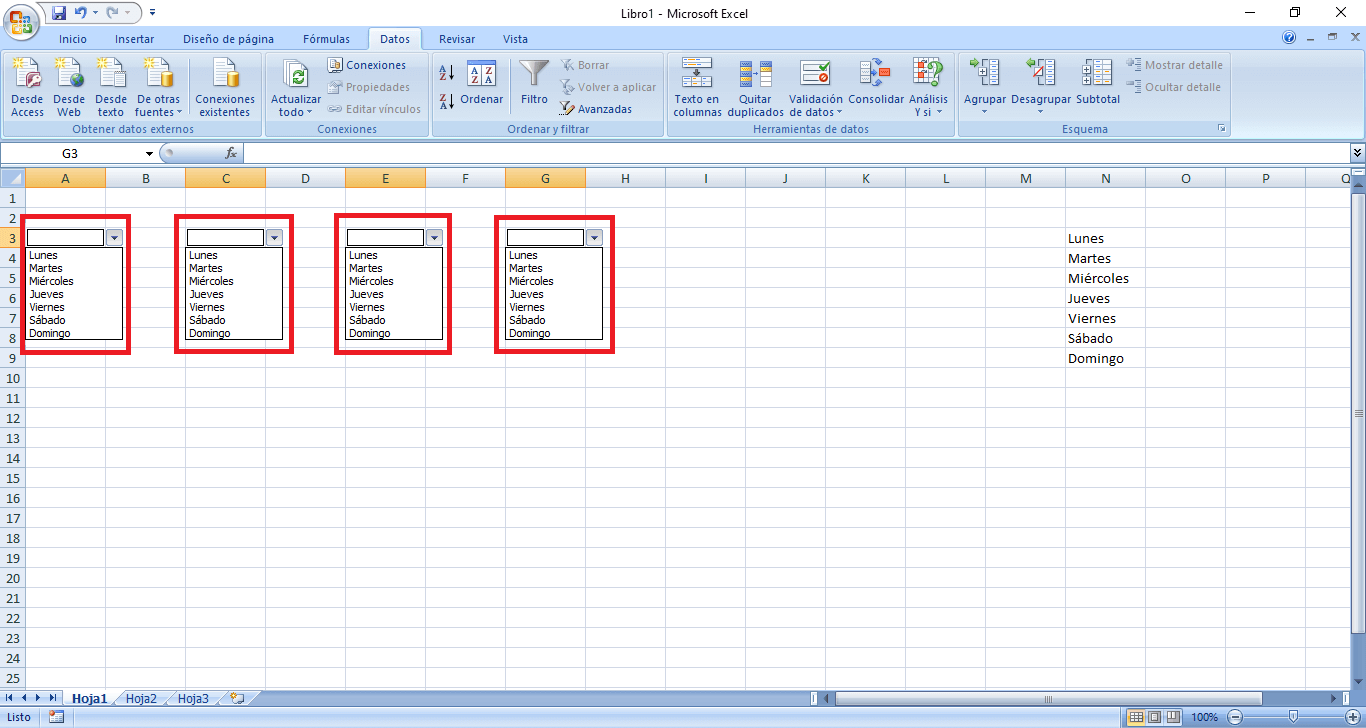Click the insert function fx button

pos(231,154)
